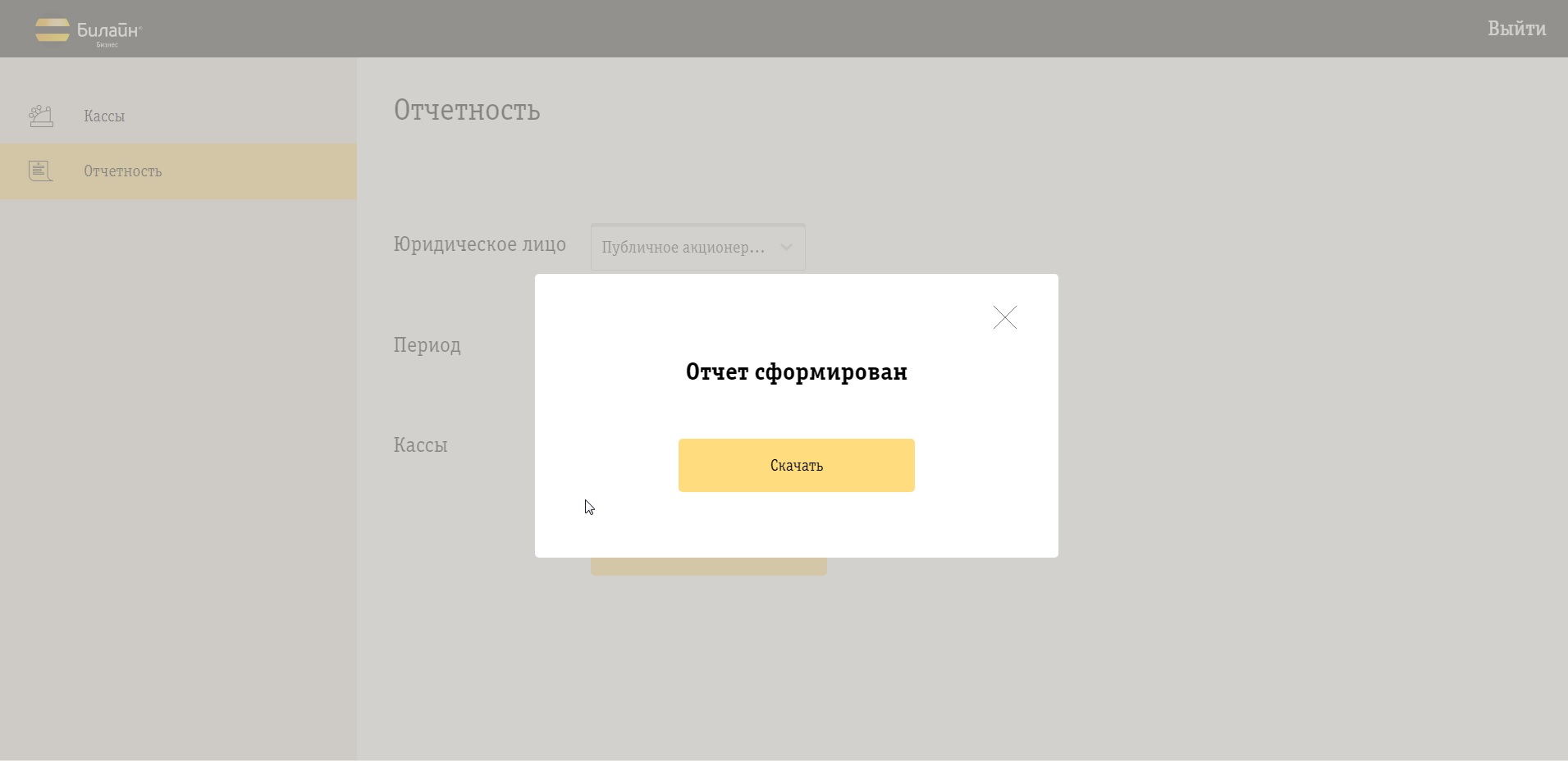The height and width of the screenshot is (761, 1568).
Task: Click the dropdown chevron arrow
Action: pos(786,247)
